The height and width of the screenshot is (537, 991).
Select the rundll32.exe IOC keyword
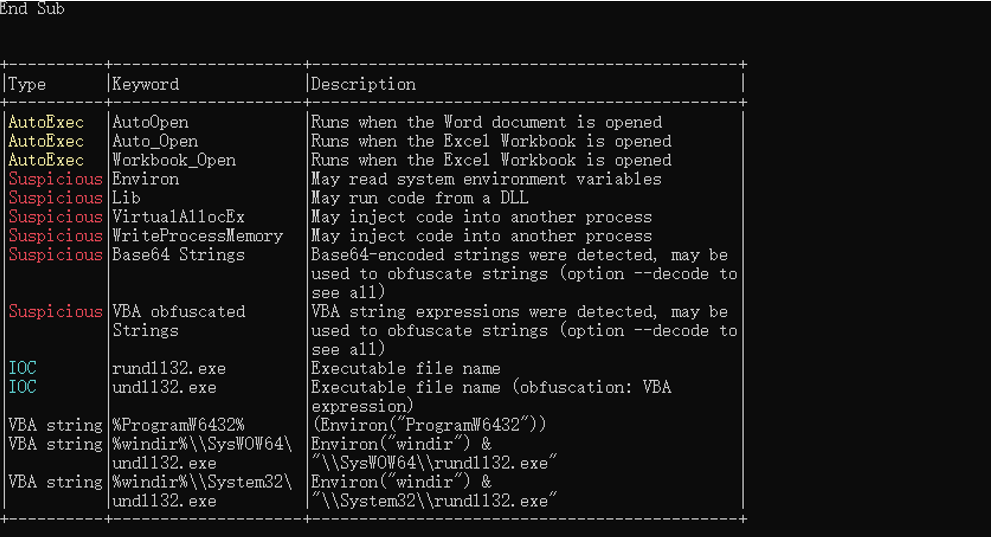coord(169,368)
